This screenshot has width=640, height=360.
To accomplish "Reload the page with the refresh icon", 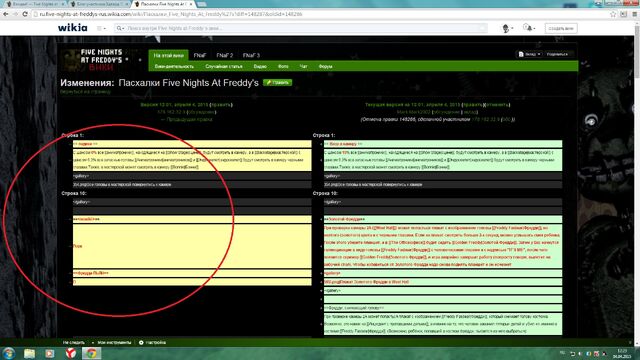I will click(x=25, y=14).
